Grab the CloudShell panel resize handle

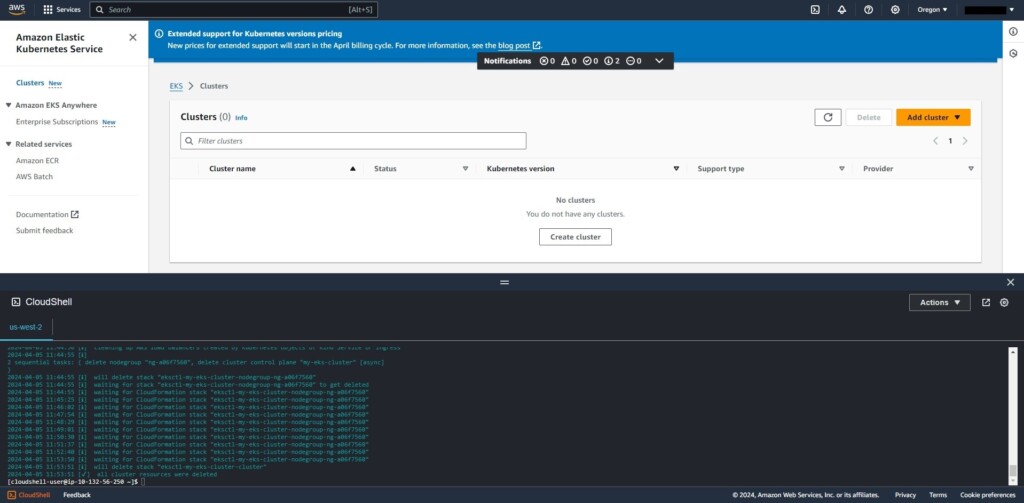click(x=504, y=282)
